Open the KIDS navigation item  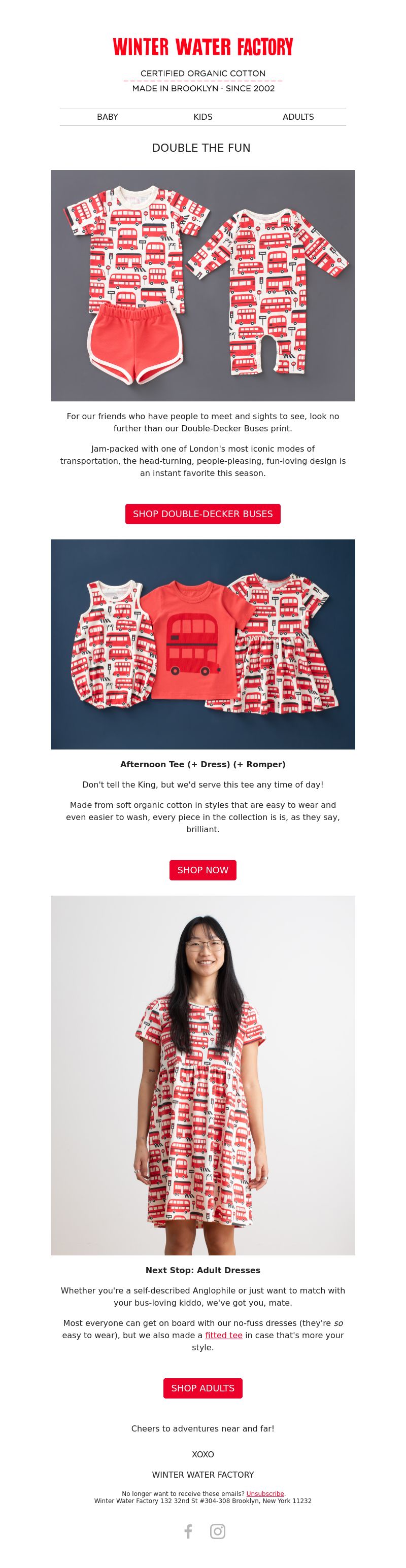pos(202,117)
